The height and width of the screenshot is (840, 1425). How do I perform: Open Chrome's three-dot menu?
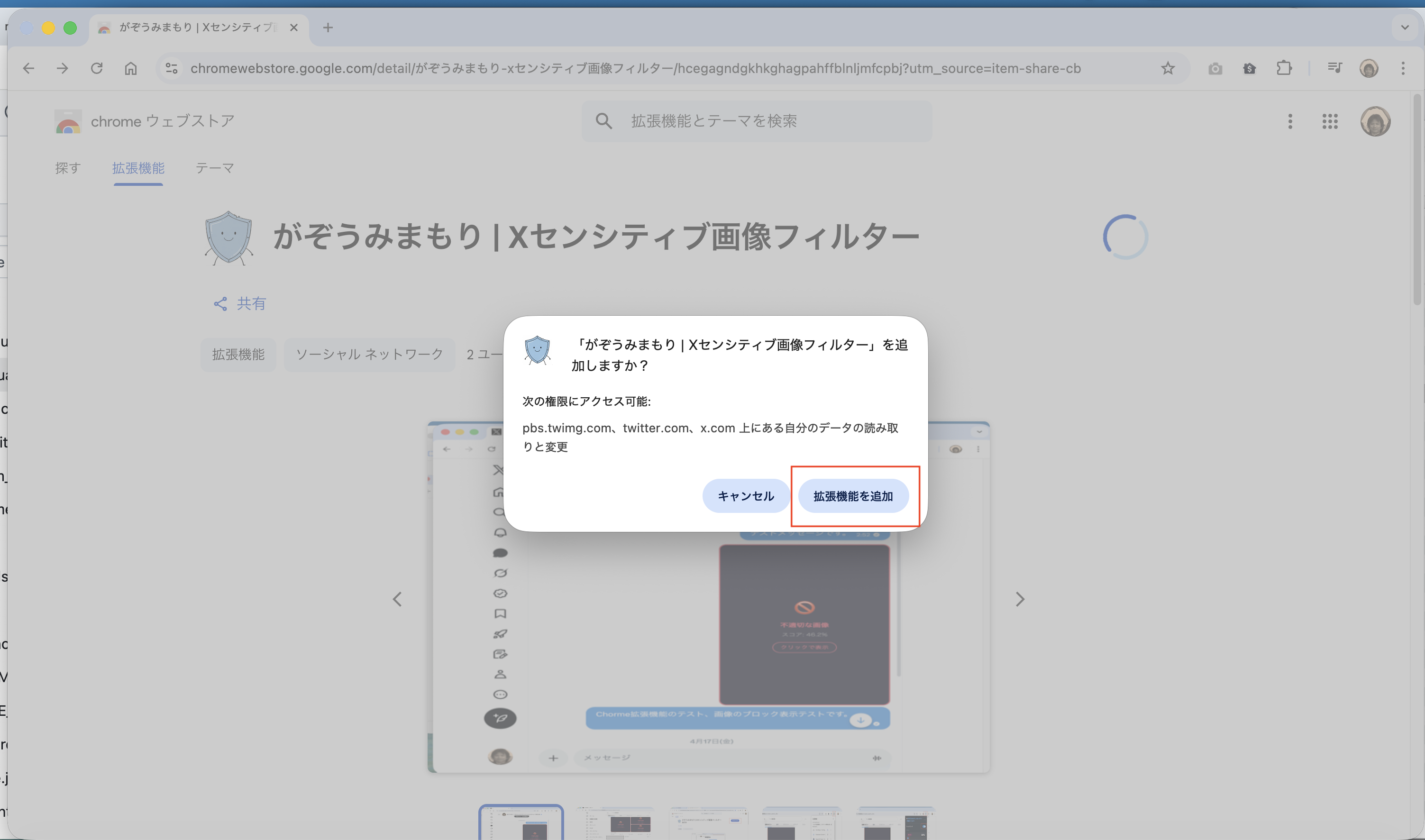coord(1404,68)
